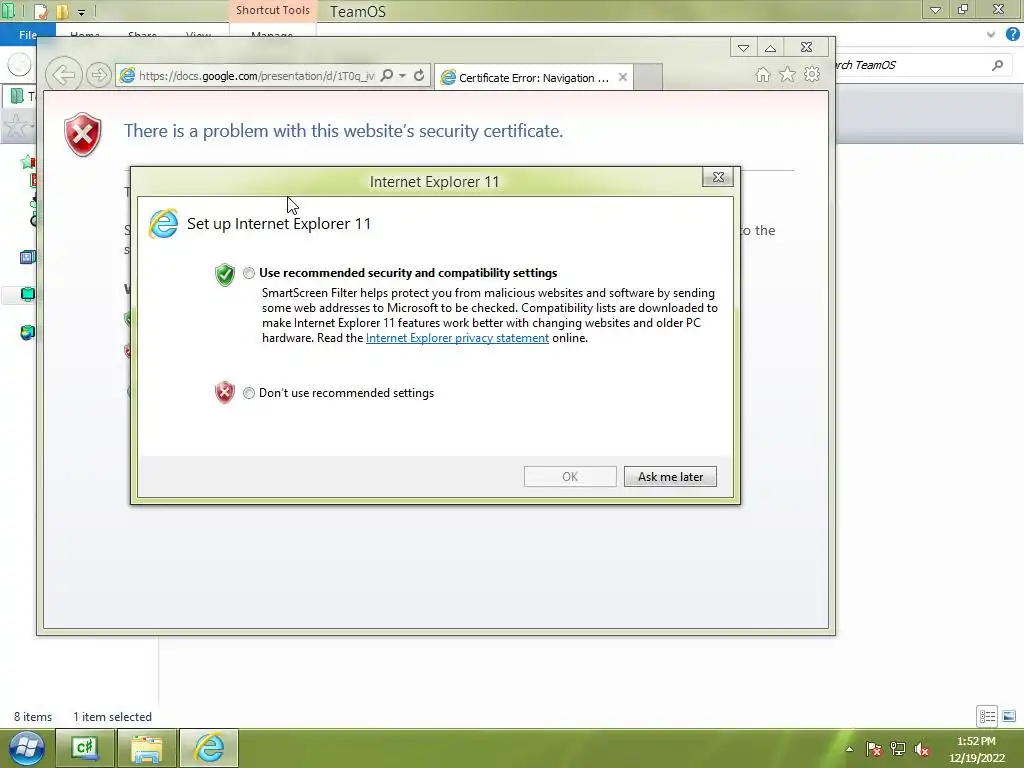This screenshot has height=768, width=1024.
Task: Click the Ask me later button
Action: pos(670,477)
